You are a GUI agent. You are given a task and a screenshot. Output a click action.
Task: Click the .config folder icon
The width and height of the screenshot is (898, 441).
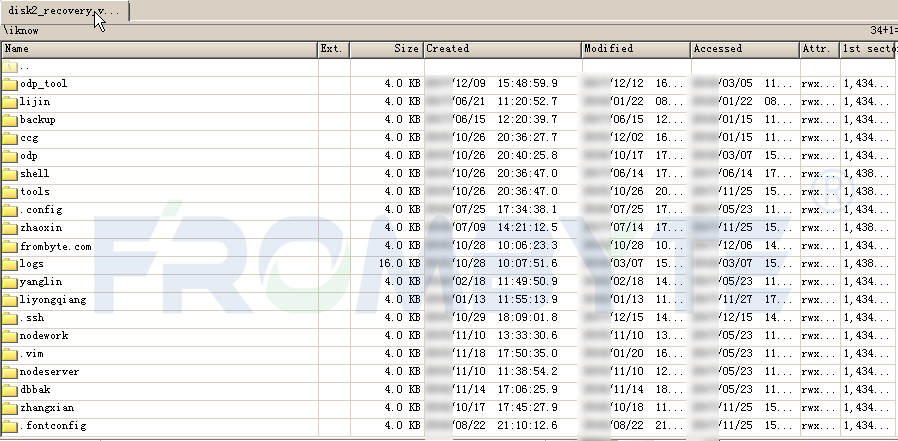(10, 210)
